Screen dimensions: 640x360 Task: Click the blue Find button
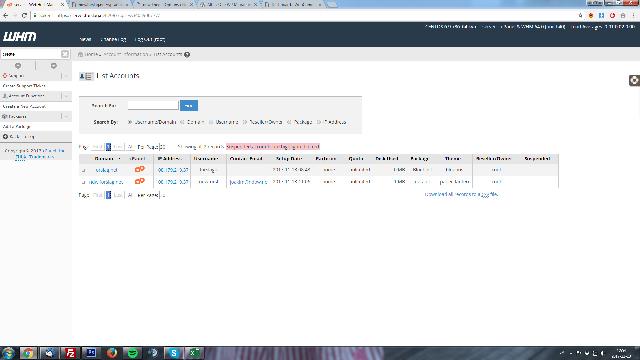pos(189,106)
